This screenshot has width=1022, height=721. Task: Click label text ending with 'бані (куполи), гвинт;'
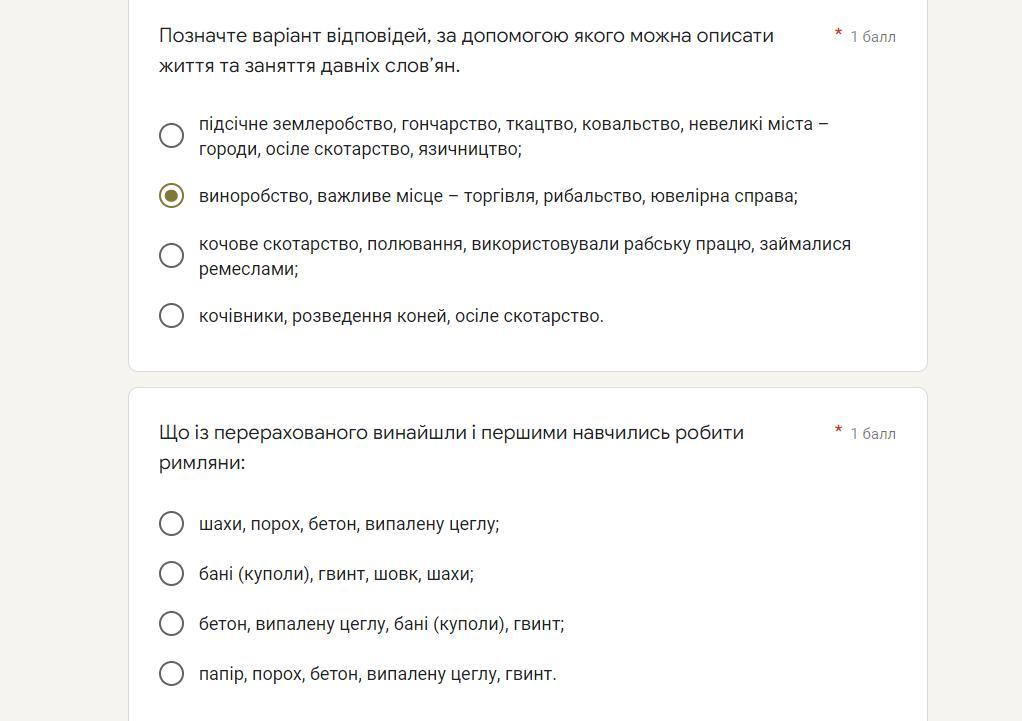[x=381, y=624]
